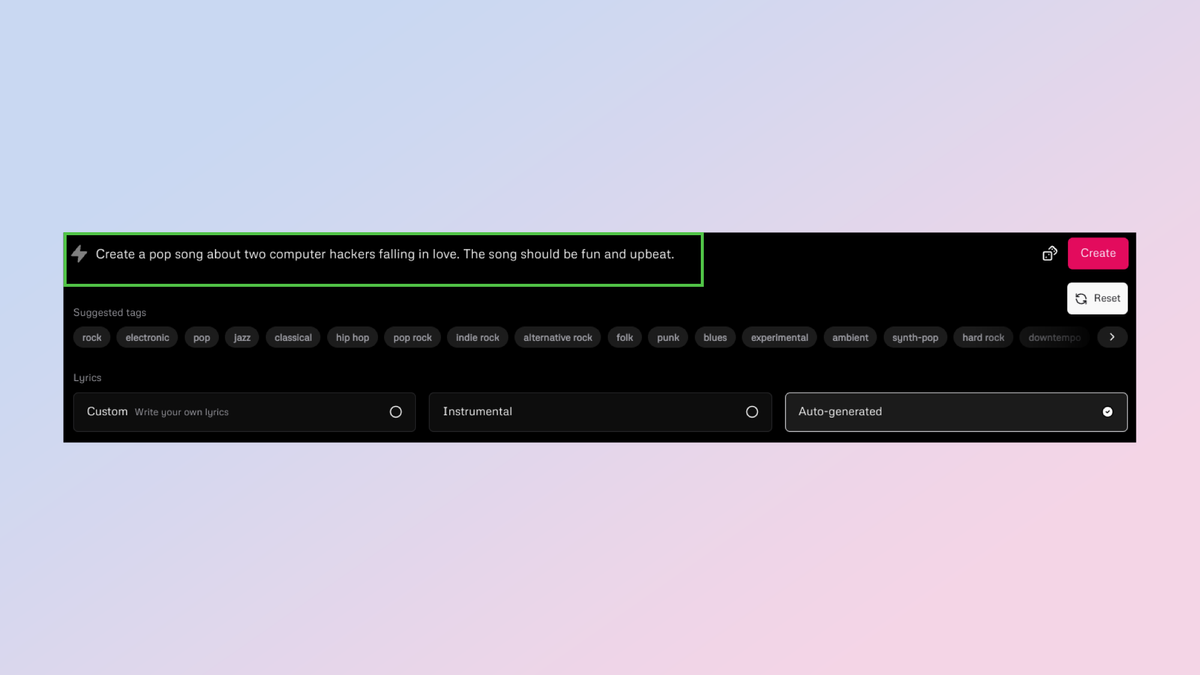Choose the pop genre tag
The width and height of the screenshot is (1200, 675).
(x=201, y=337)
